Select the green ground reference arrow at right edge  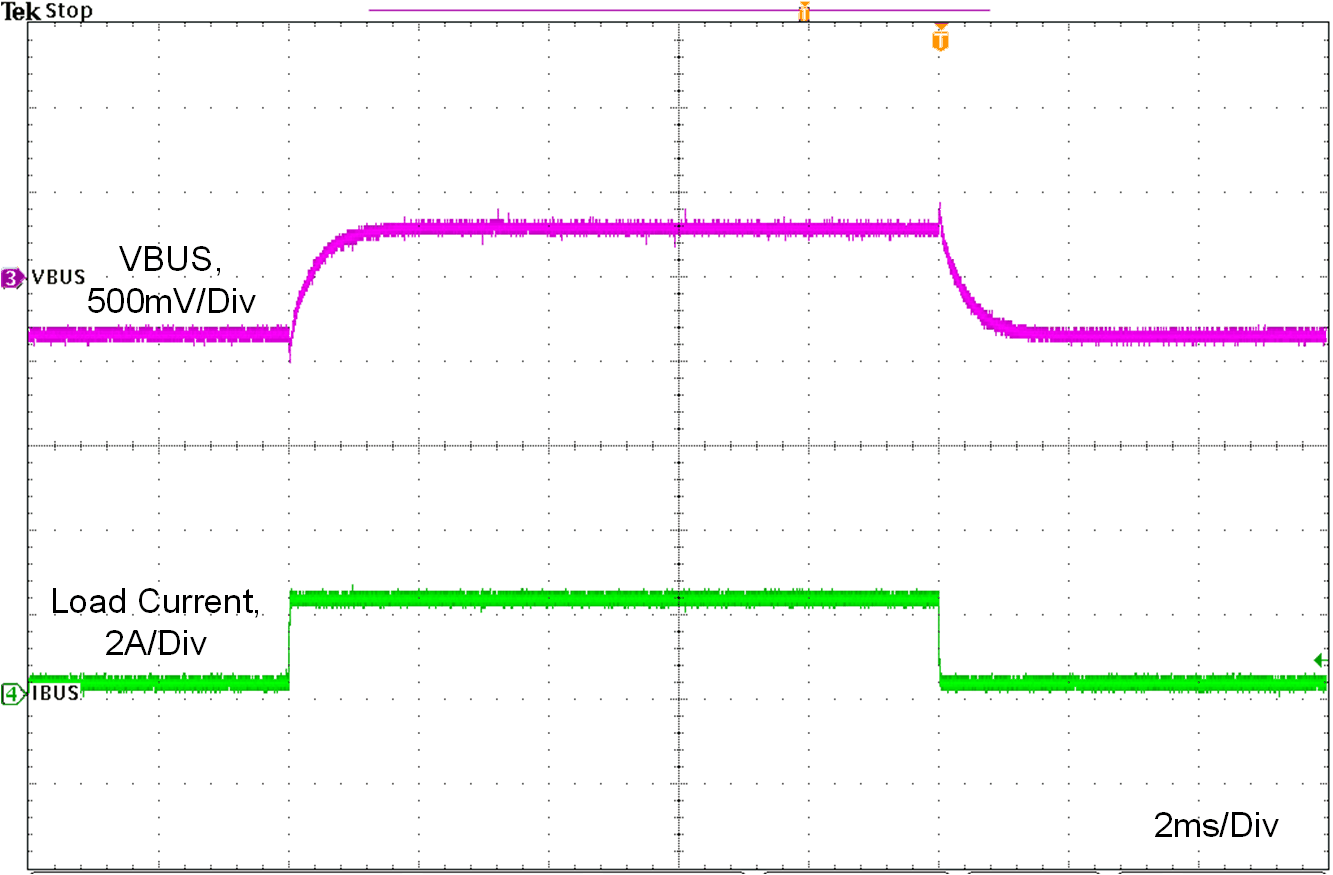pyautogui.click(x=1322, y=660)
